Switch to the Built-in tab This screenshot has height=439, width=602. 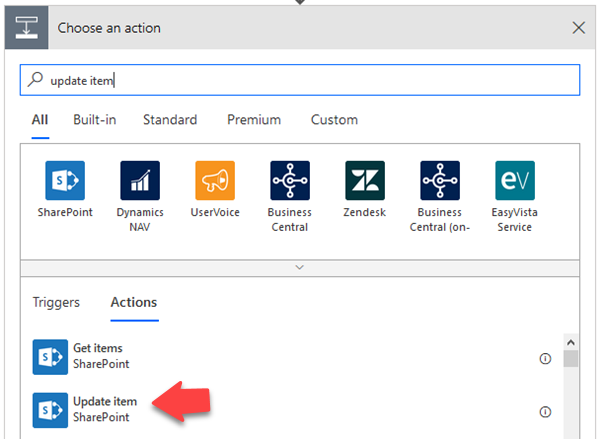point(94,120)
